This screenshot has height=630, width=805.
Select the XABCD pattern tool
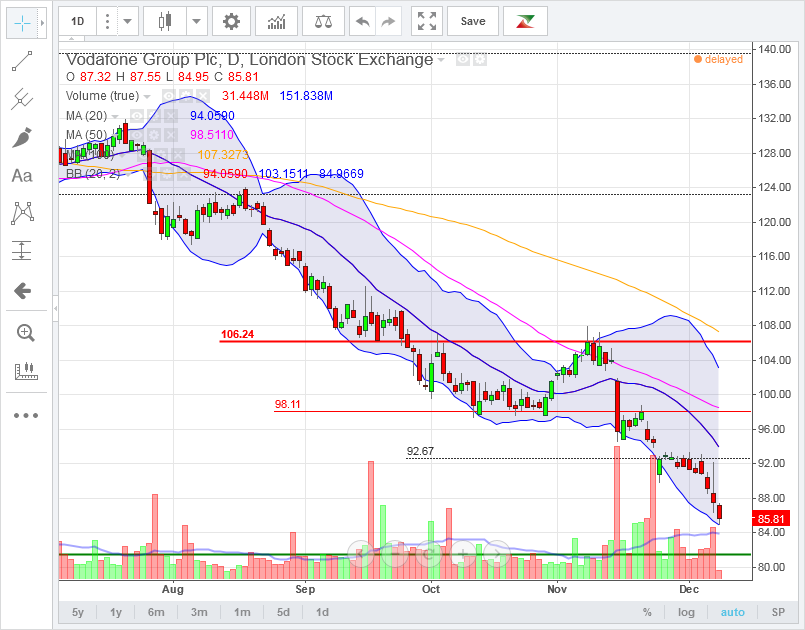(22, 213)
